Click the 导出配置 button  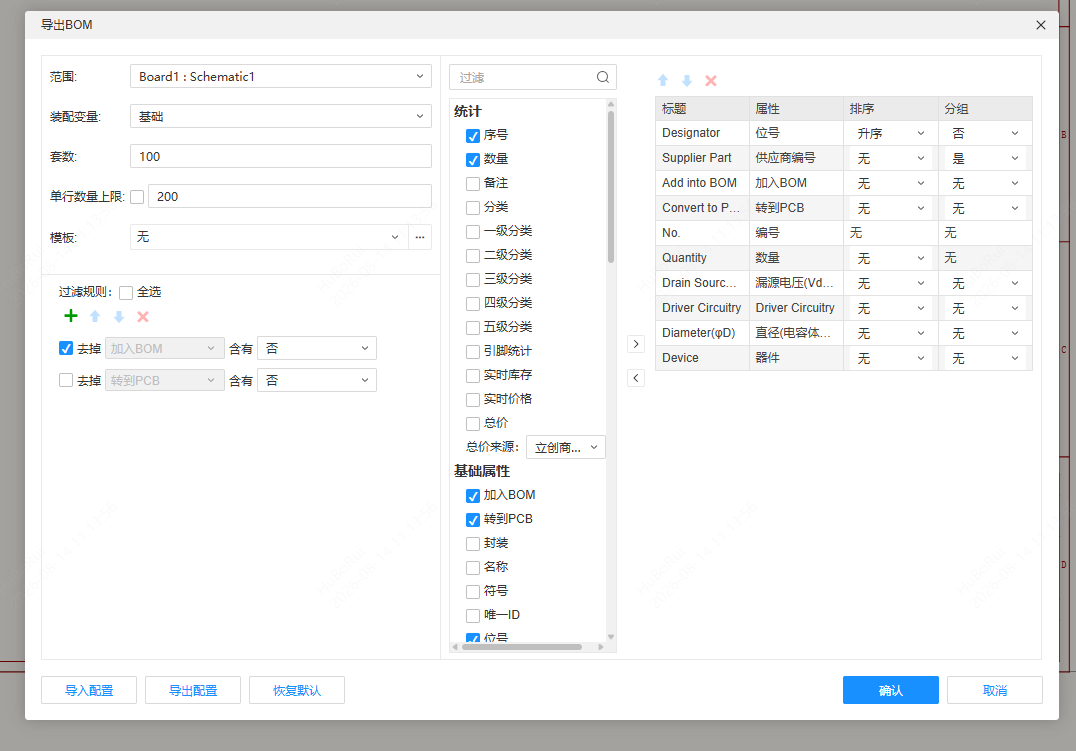pos(193,690)
